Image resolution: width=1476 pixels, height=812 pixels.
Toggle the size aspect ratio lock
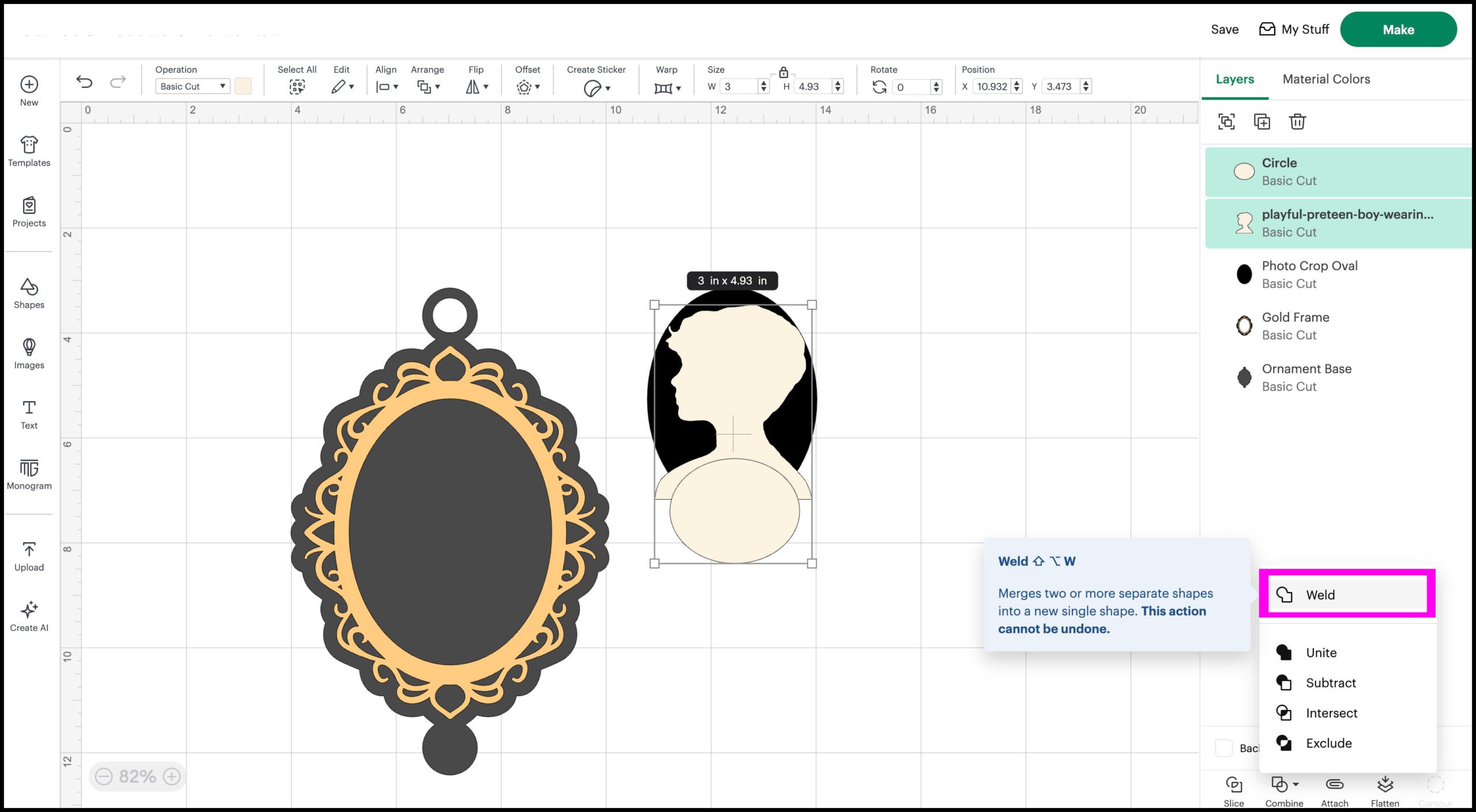tap(784, 74)
